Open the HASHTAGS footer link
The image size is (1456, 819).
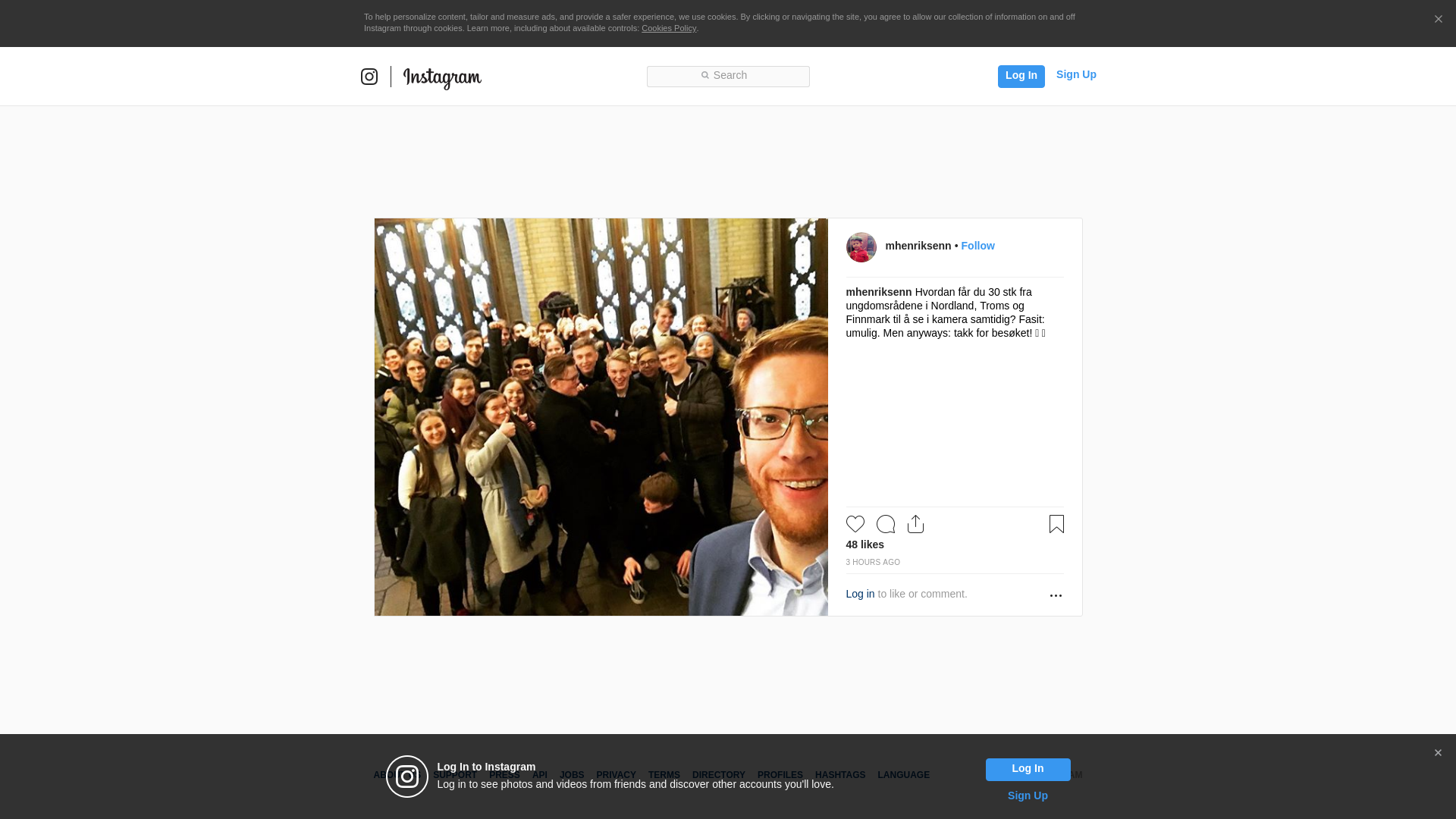click(x=839, y=775)
